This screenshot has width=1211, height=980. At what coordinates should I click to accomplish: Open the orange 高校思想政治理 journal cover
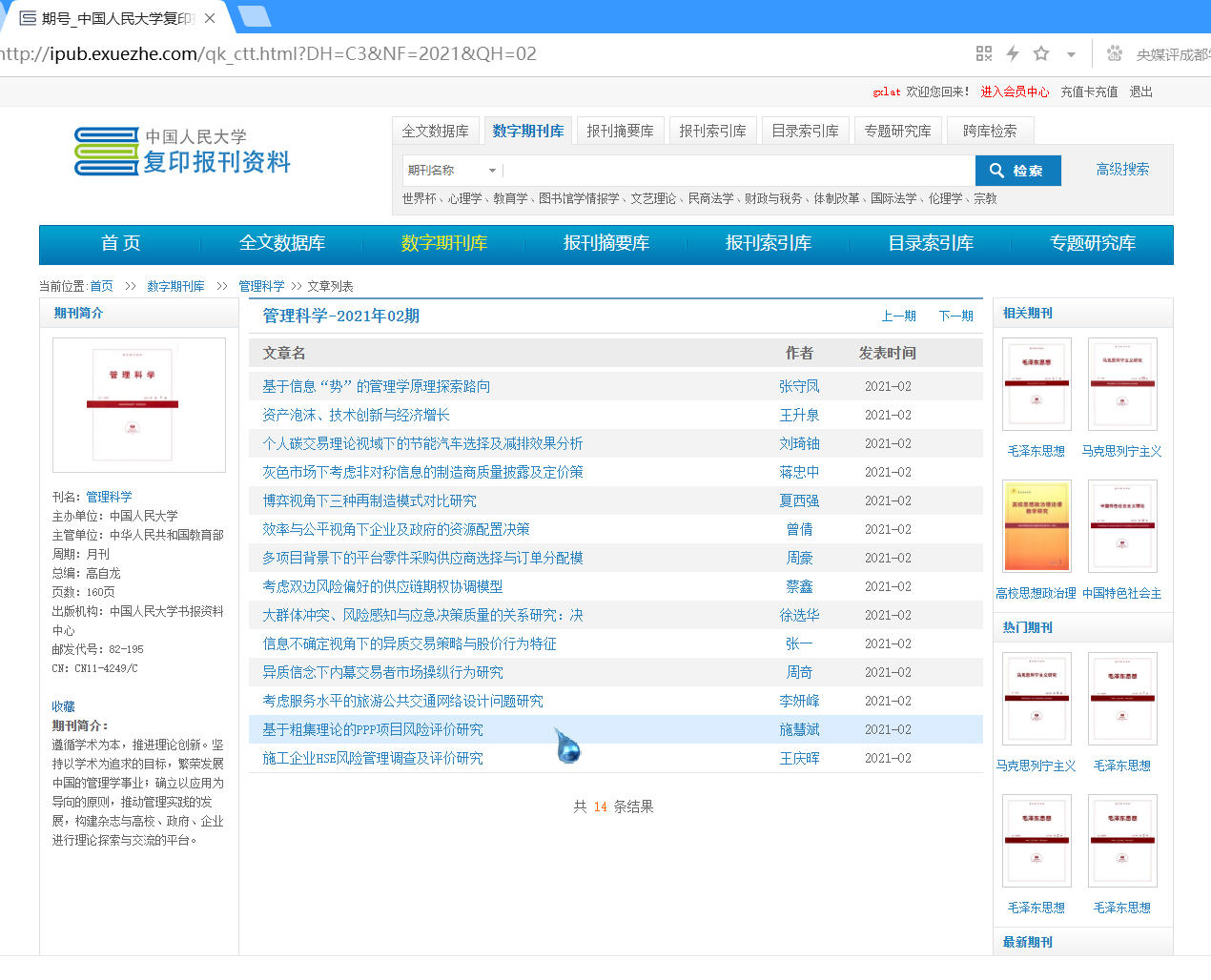pyautogui.click(x=1037, y=526)
